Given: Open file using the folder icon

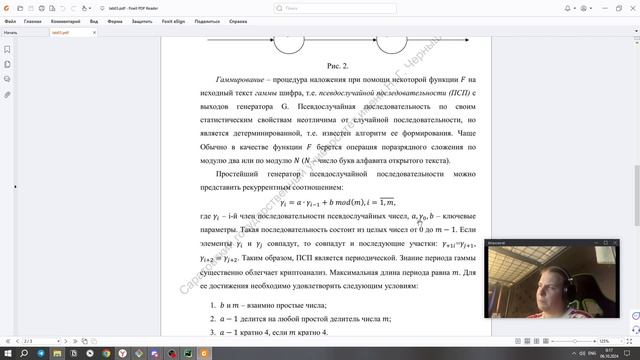Looking at the screenshot, I should coord(20,8).
